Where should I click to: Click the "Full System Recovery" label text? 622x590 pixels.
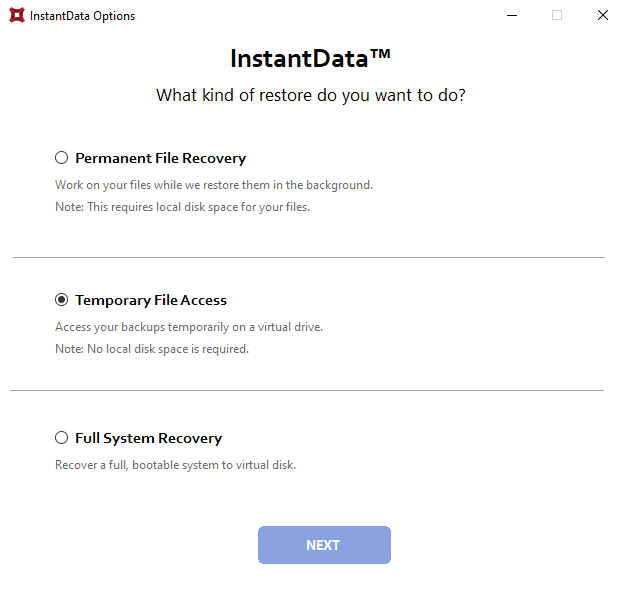(149, 438)
